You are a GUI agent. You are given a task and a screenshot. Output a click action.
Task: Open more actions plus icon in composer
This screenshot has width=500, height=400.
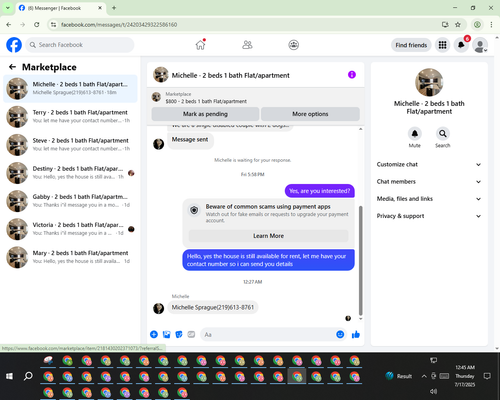154,334
